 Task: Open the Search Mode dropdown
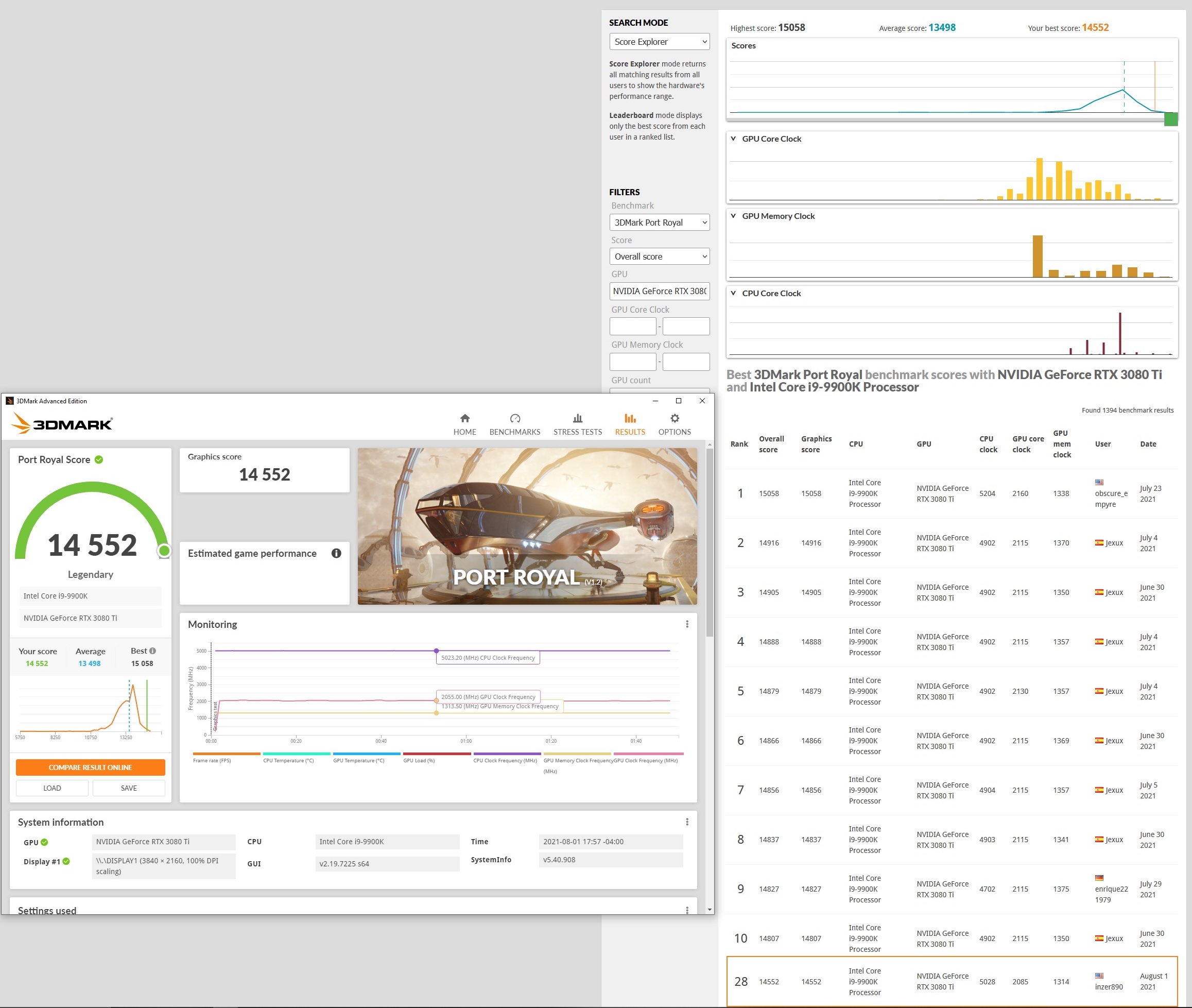(659, 42)
